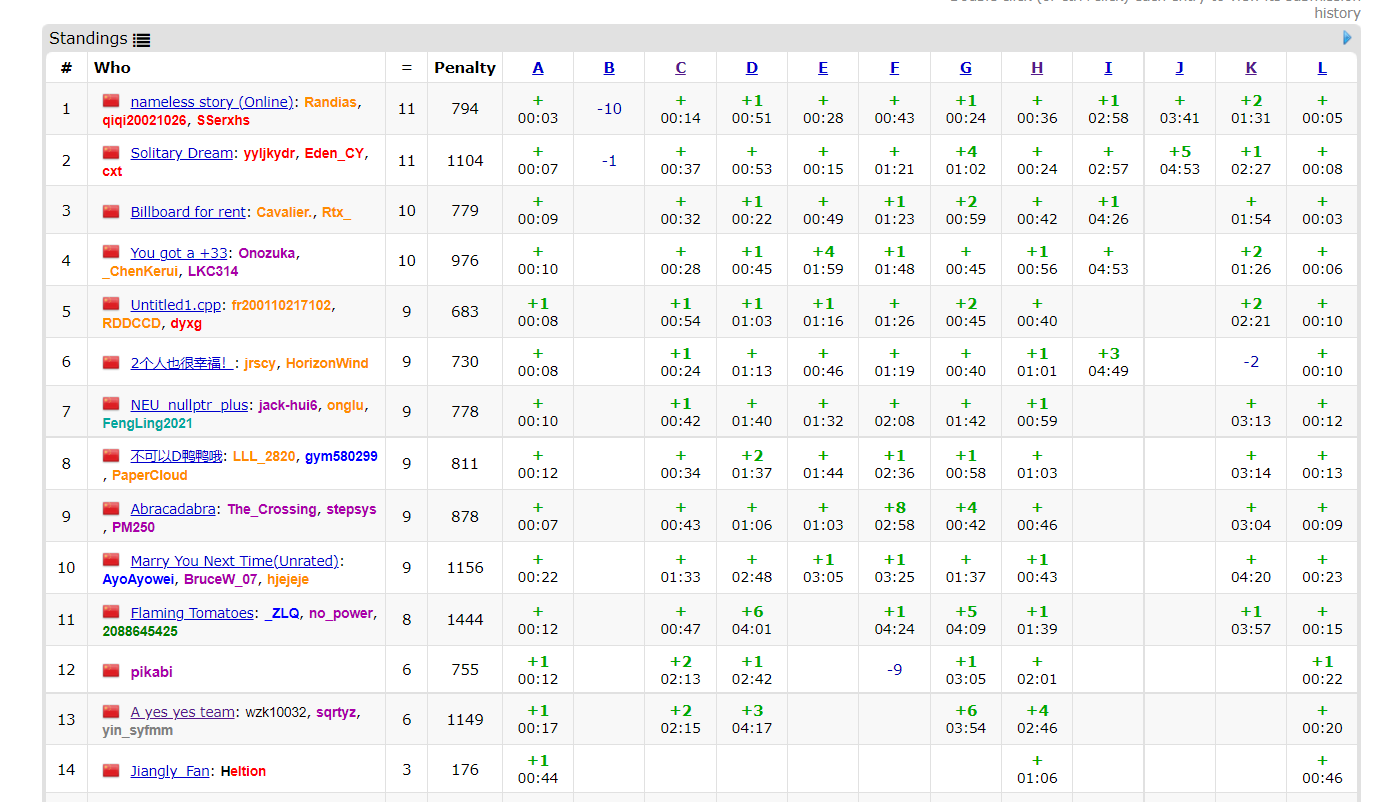1387x802 pixels.
Task: Open problem L from column header
Action: pyautogui.click(x=1322, y=68)
